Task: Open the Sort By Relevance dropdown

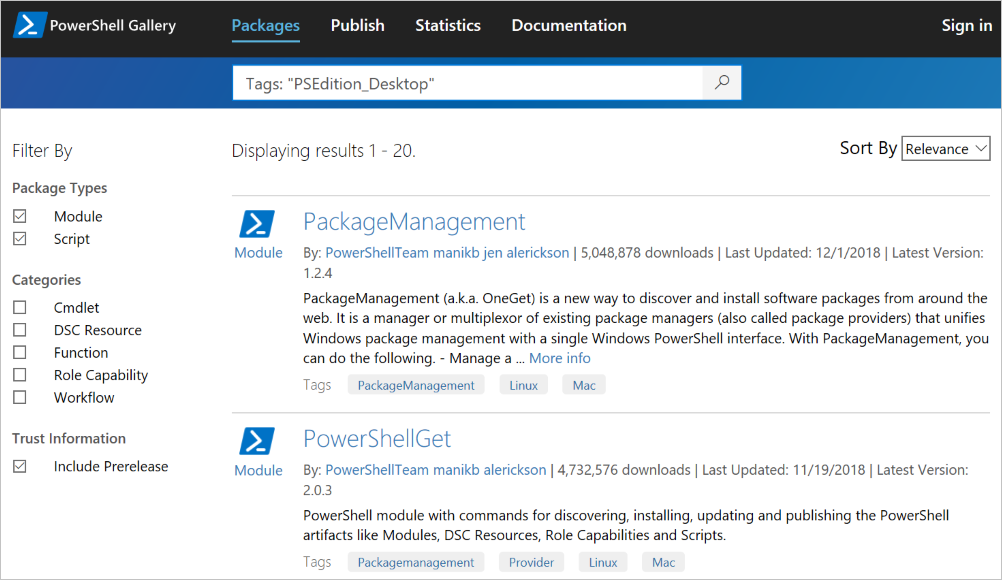Action: (945, 148)
